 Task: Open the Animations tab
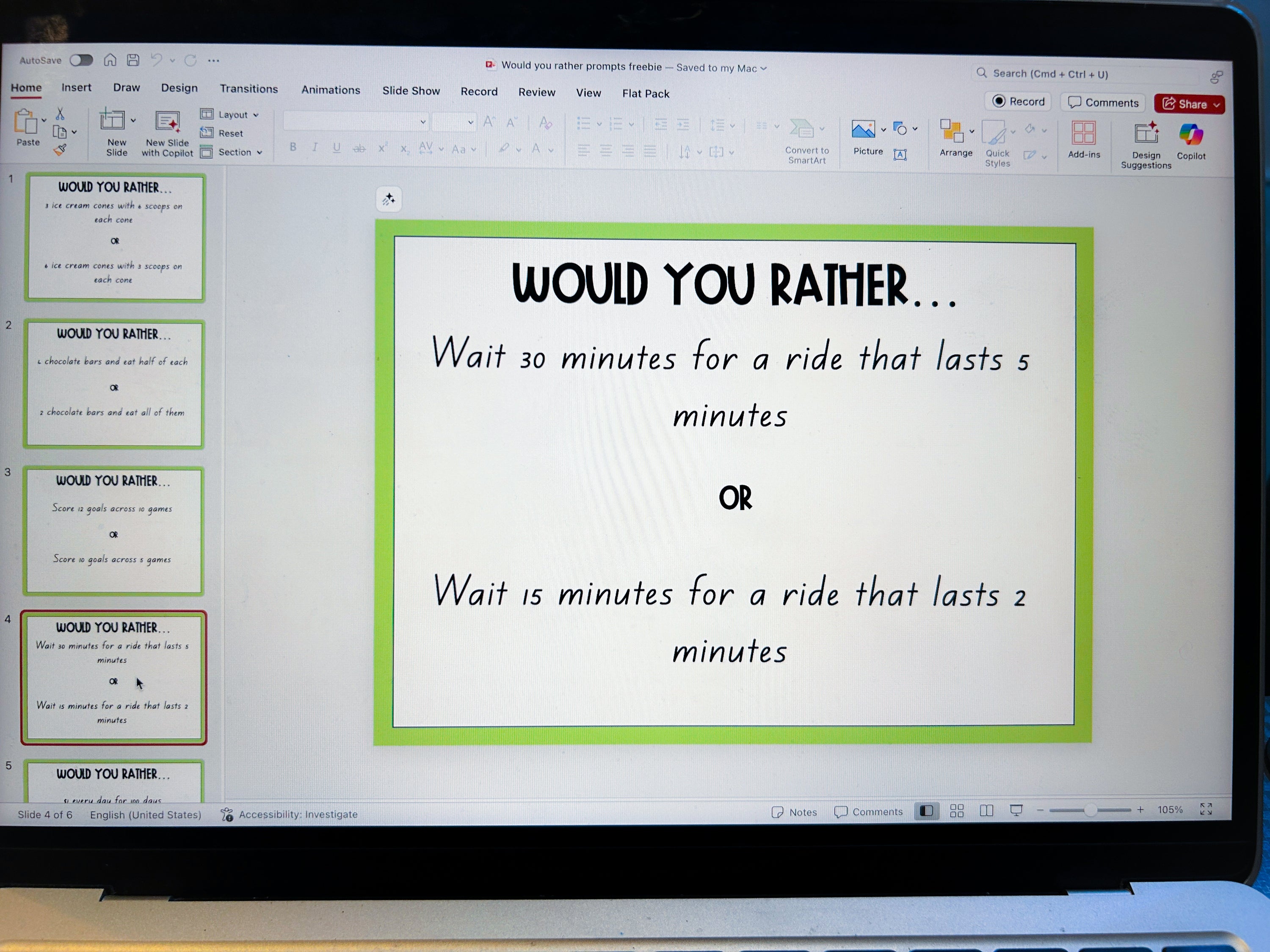point(331,90)
